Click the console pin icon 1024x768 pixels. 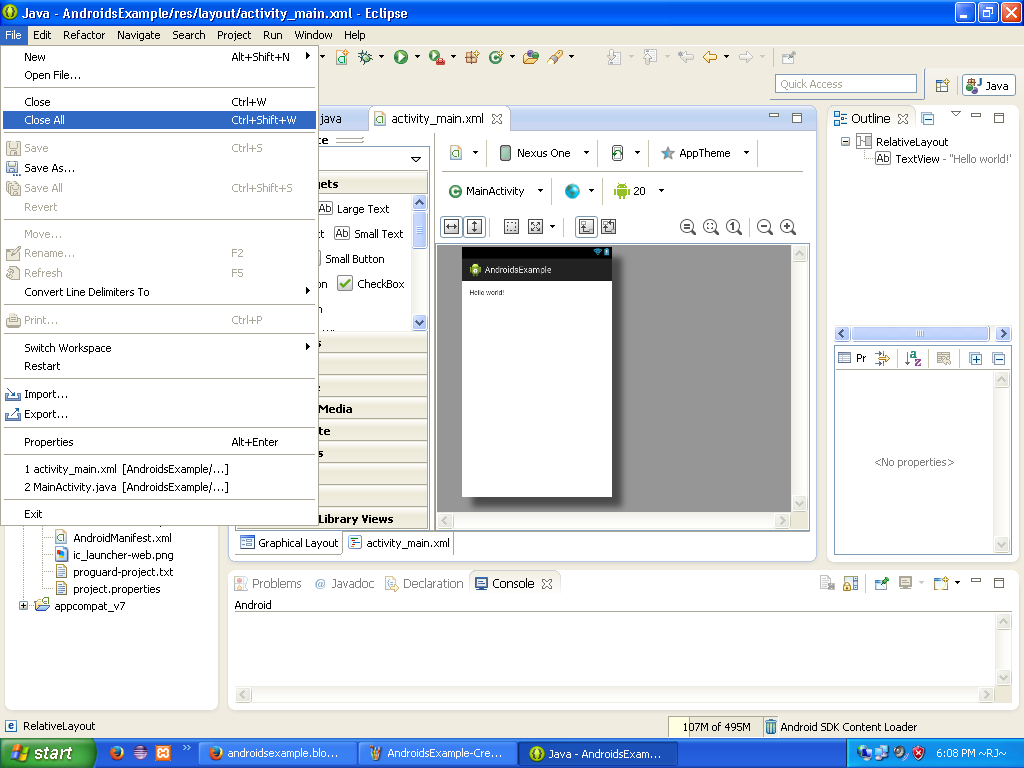pos(882,583)
